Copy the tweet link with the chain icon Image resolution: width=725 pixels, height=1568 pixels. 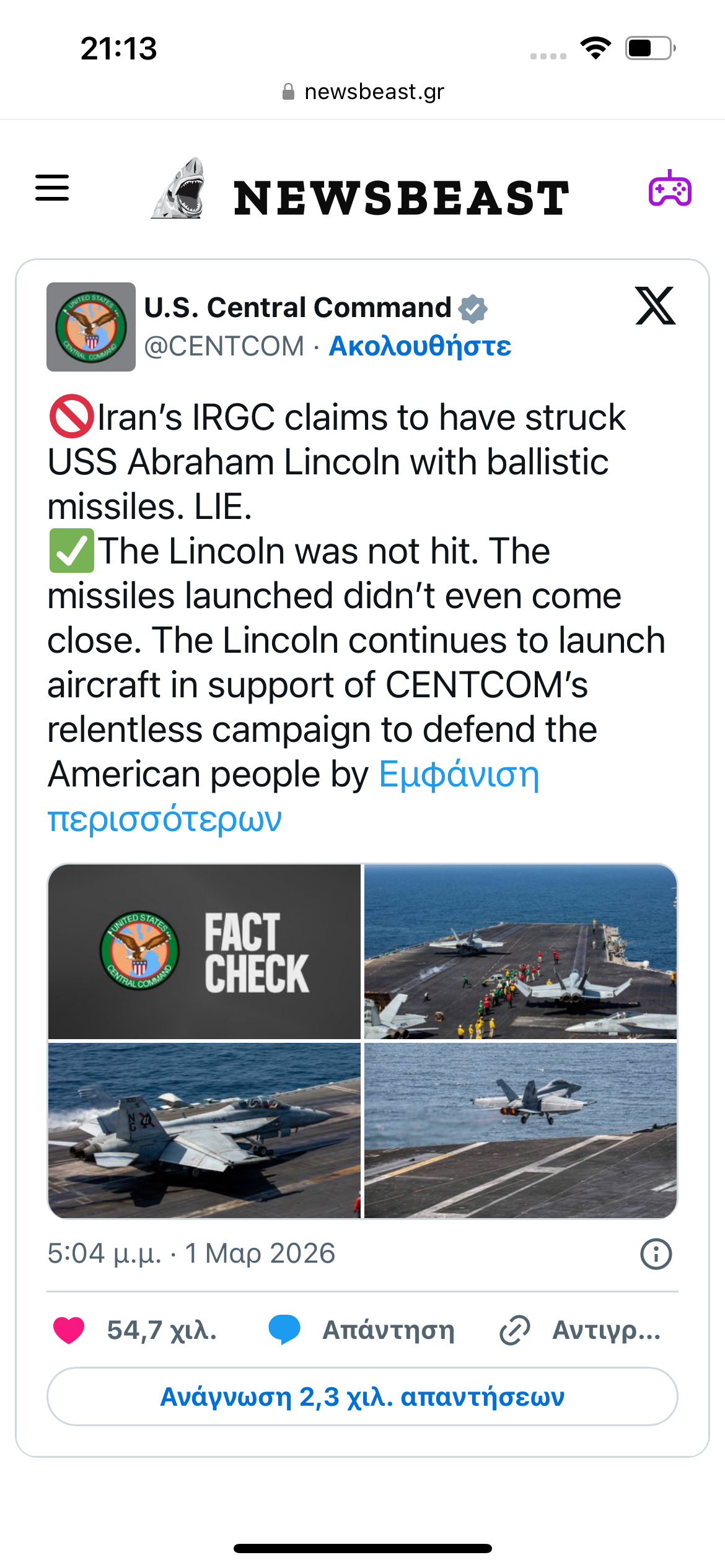(515, 1330)
